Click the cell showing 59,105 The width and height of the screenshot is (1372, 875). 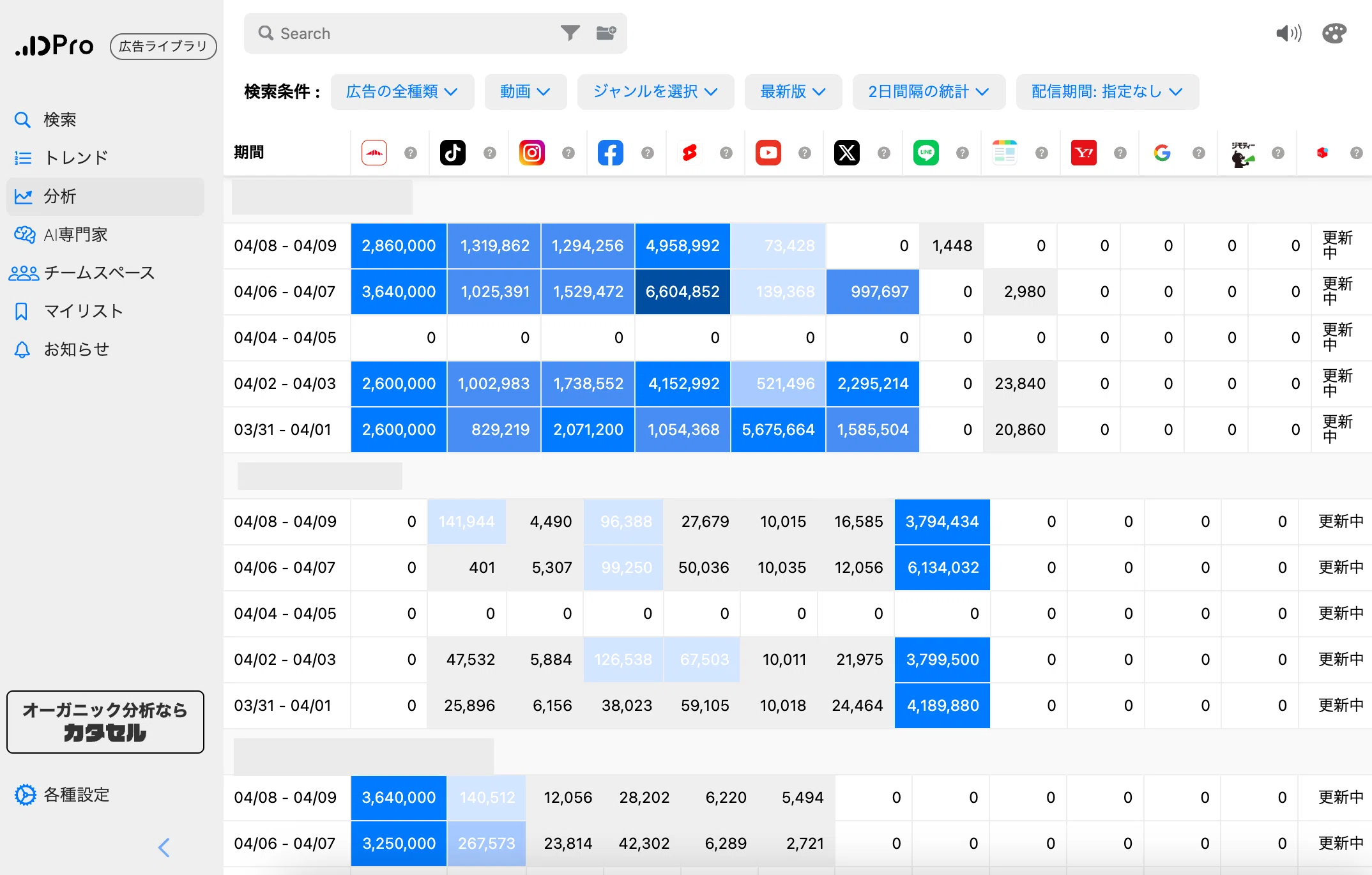tap(702, 706)
